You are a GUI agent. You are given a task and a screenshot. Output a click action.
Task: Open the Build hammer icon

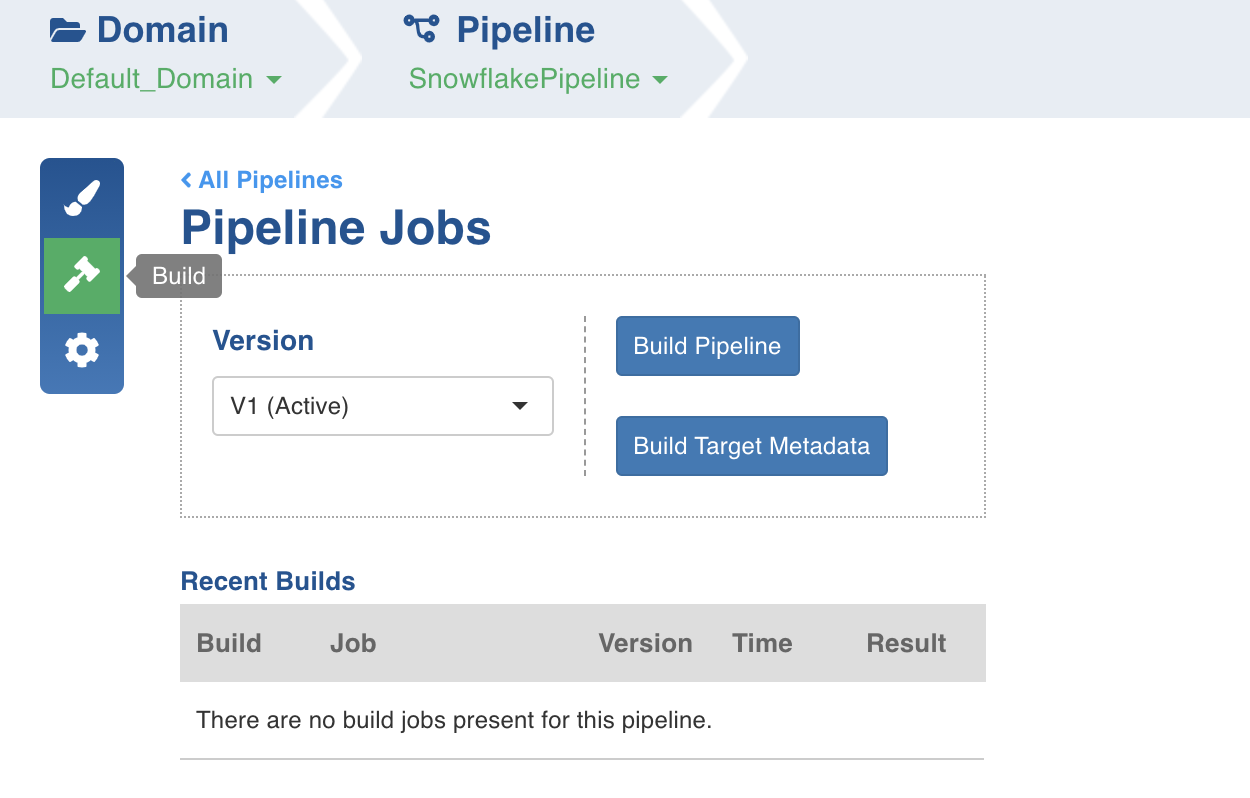point(82,276)
